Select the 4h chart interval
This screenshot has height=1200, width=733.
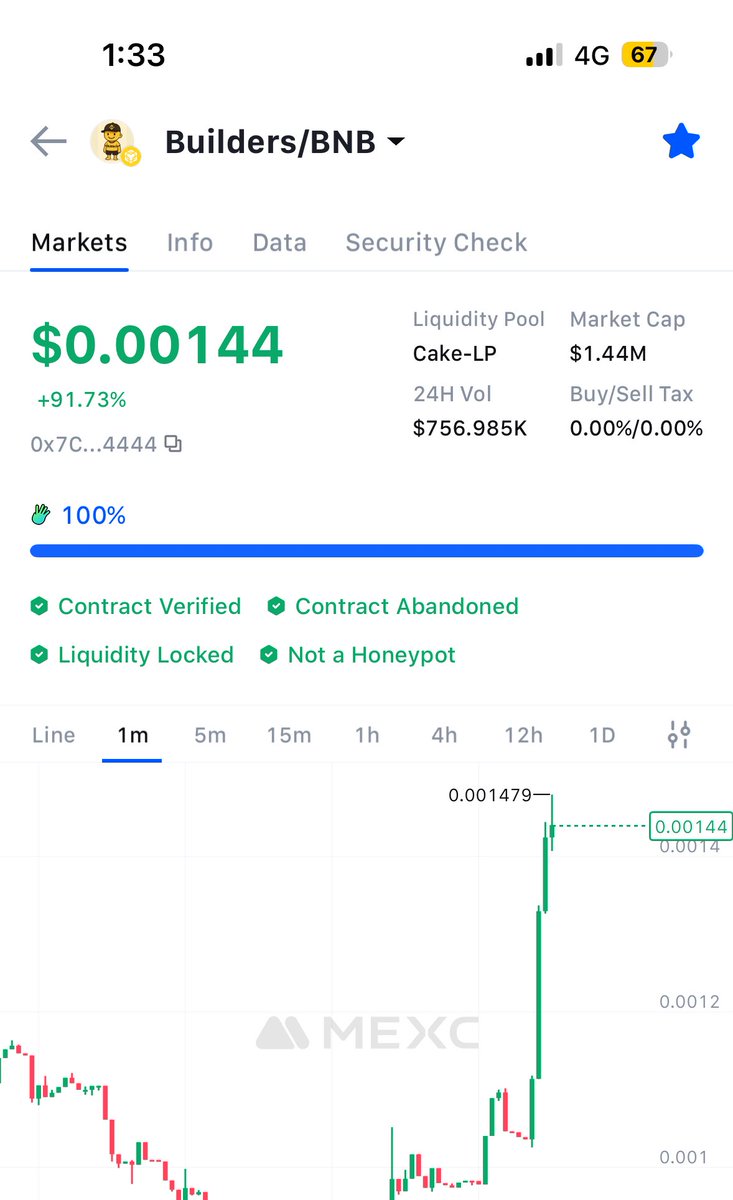pos(444,735)
